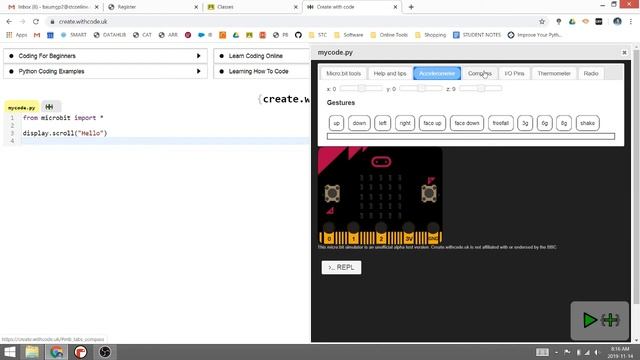Image resolution: width=640 pixels, height=360 pixels.
Task: Trigger the face up gesture
Action: 432,123
